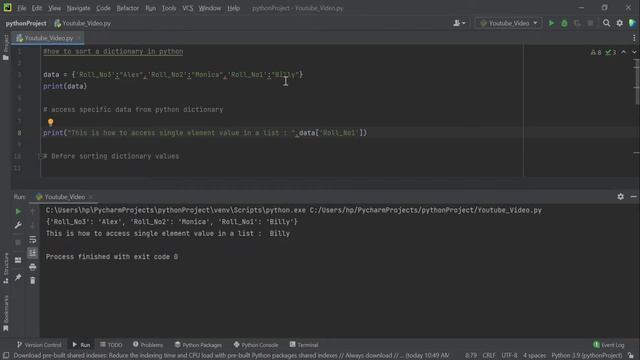Open the Project tool window sidebar
This screenshot has width=640, height=360.
(x=5, y=48)
